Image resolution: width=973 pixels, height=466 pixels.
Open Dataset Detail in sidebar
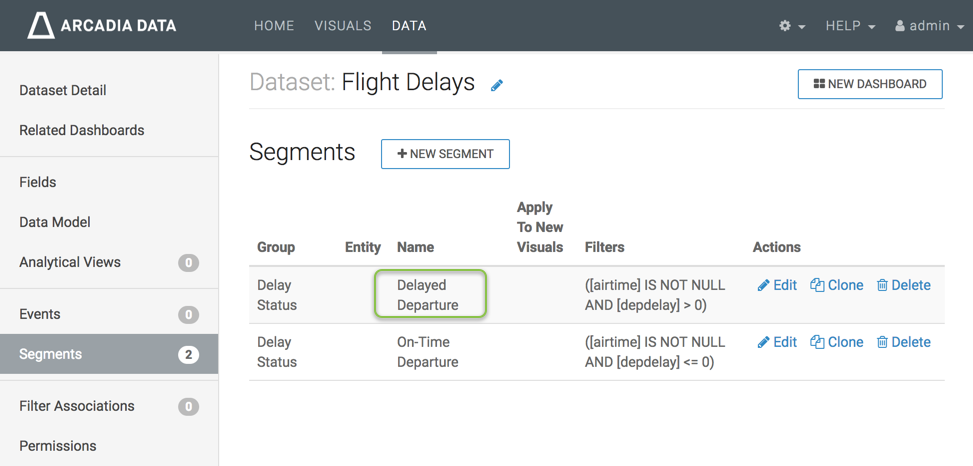[63, 90]
